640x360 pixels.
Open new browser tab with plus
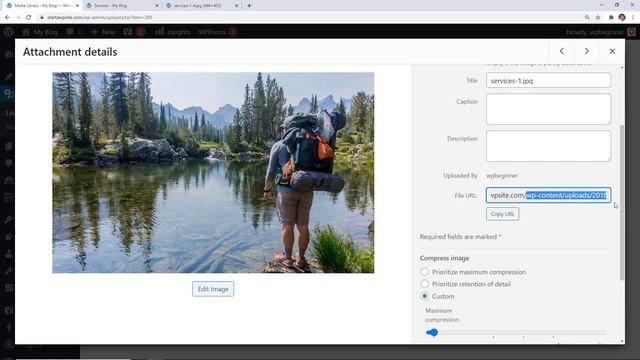[x=249, y=6]
